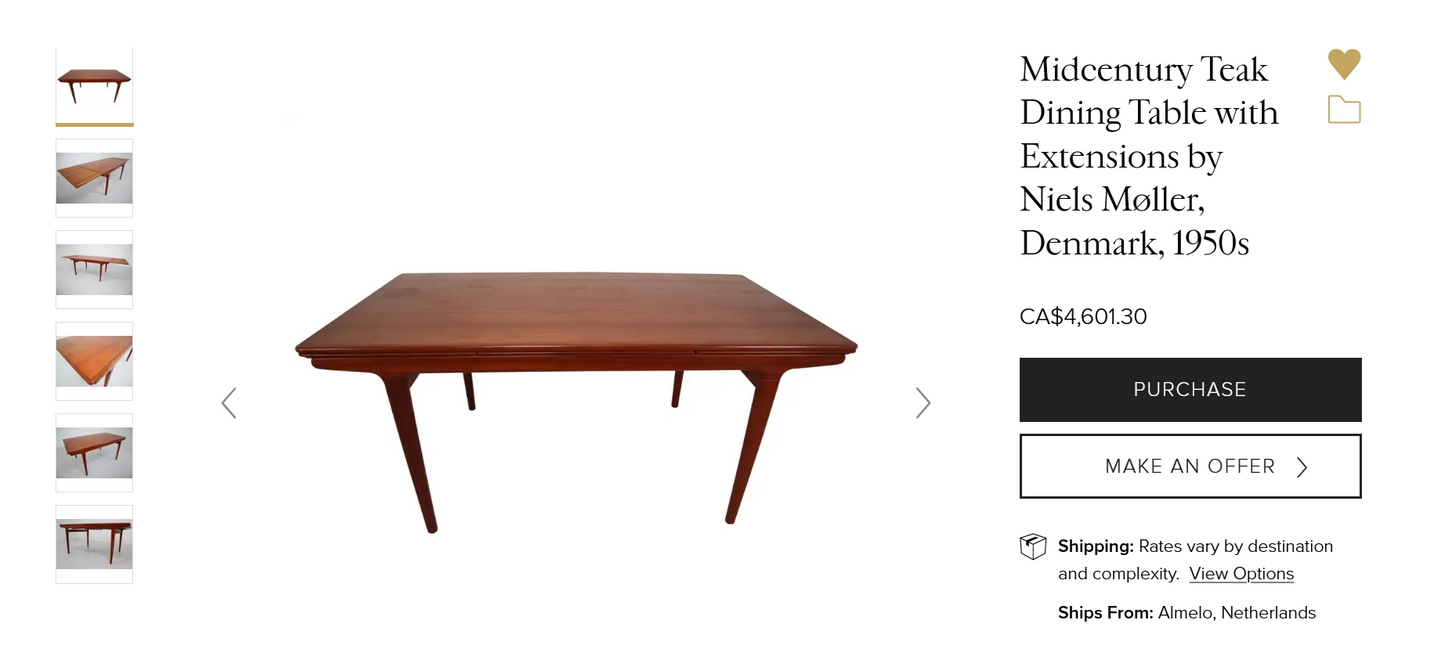Show next image with right arrow
This screenshot has width=1445, height=649.
(x=923, y=403)
